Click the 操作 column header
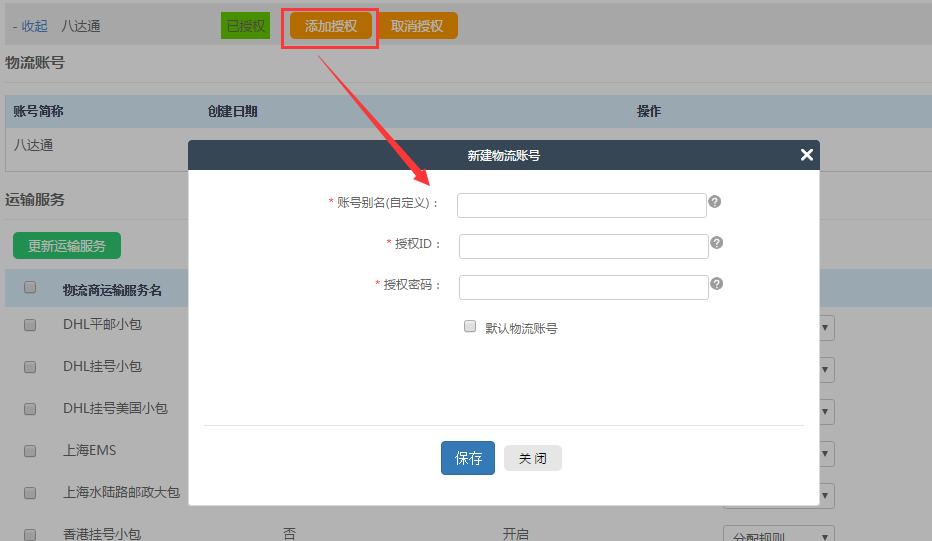Image resolution: width=932 pixels, height=541 pixels. [648, 111]
